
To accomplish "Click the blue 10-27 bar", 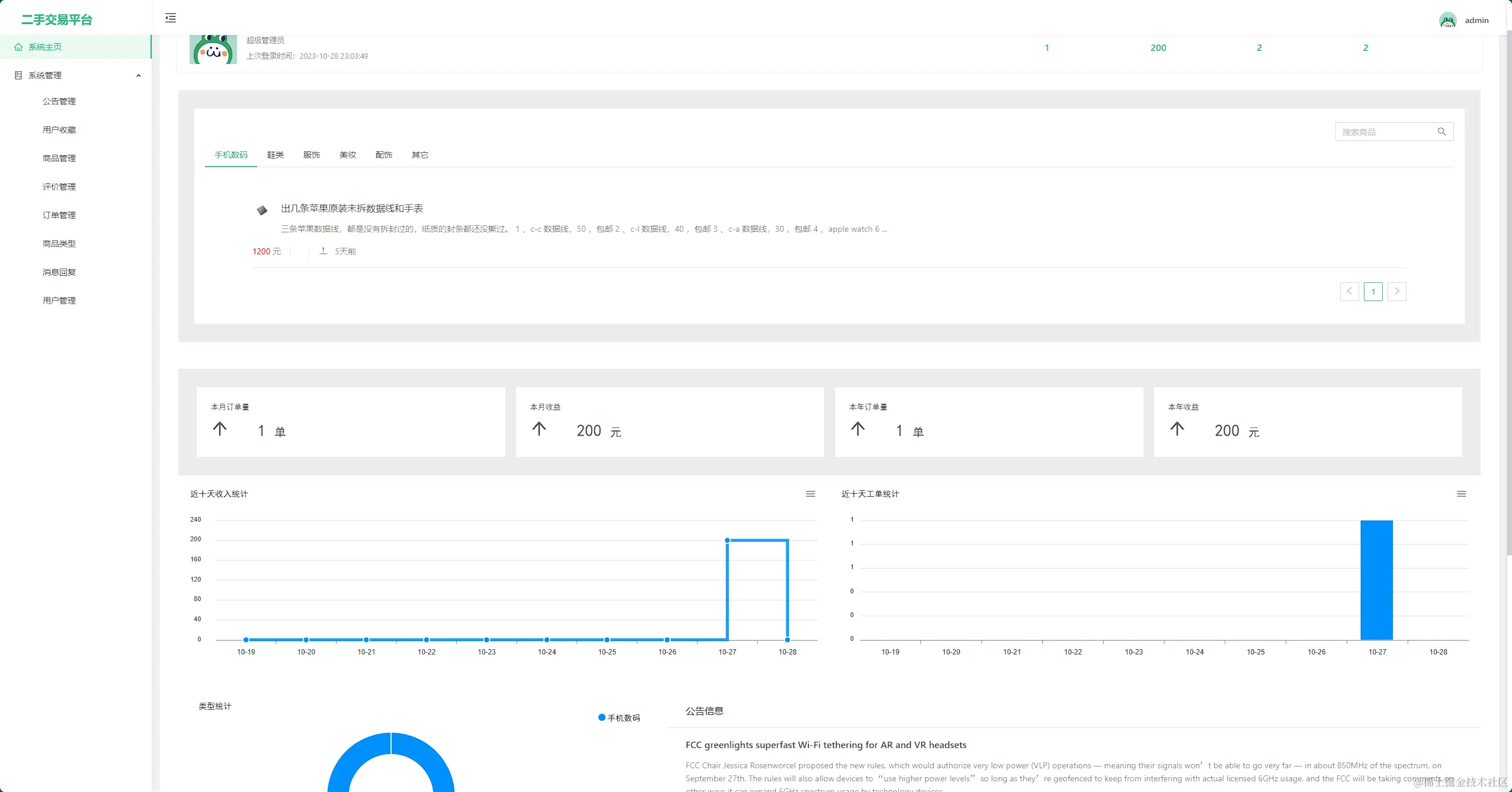I will [x=1376, y=579].
